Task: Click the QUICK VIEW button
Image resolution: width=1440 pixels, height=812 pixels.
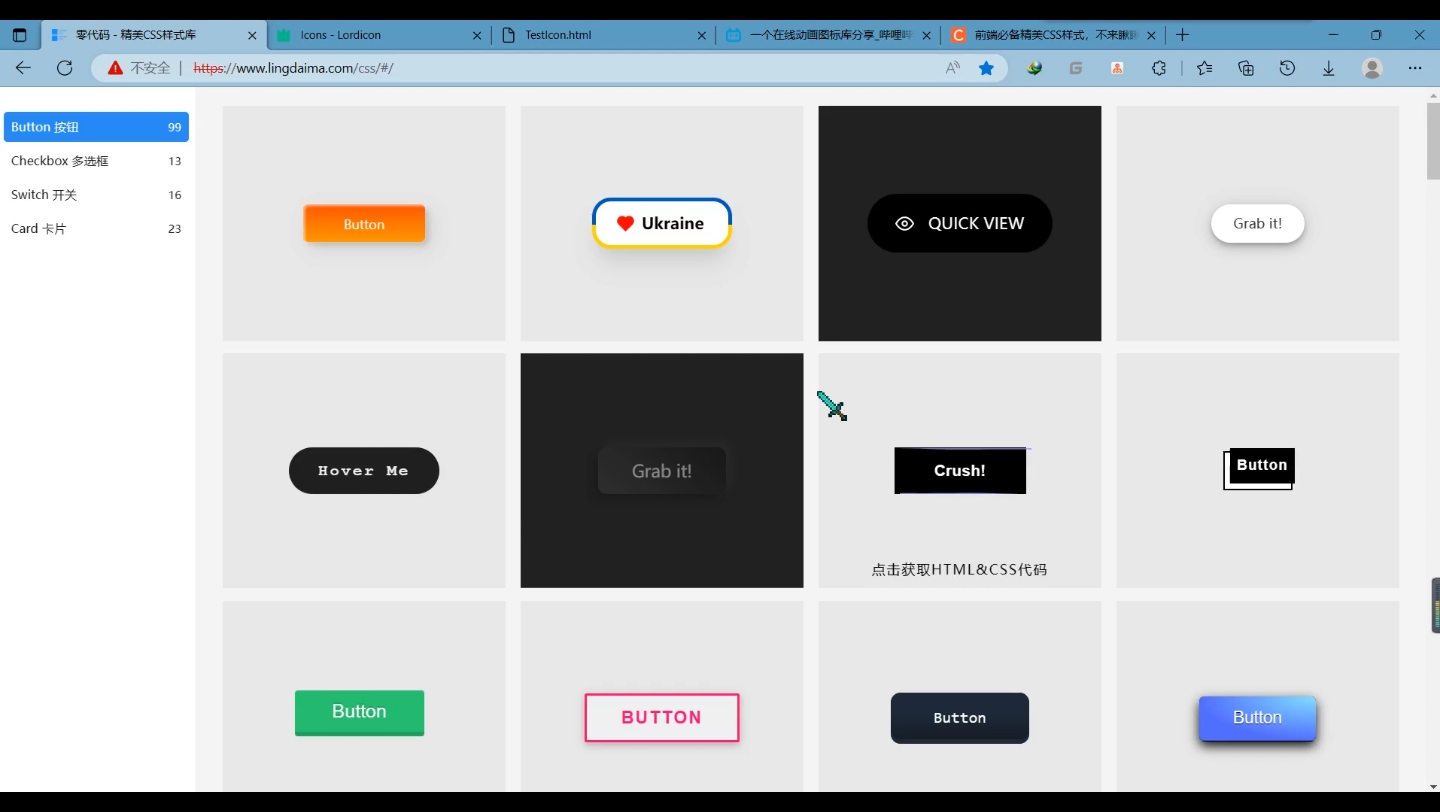Action: 960,223
